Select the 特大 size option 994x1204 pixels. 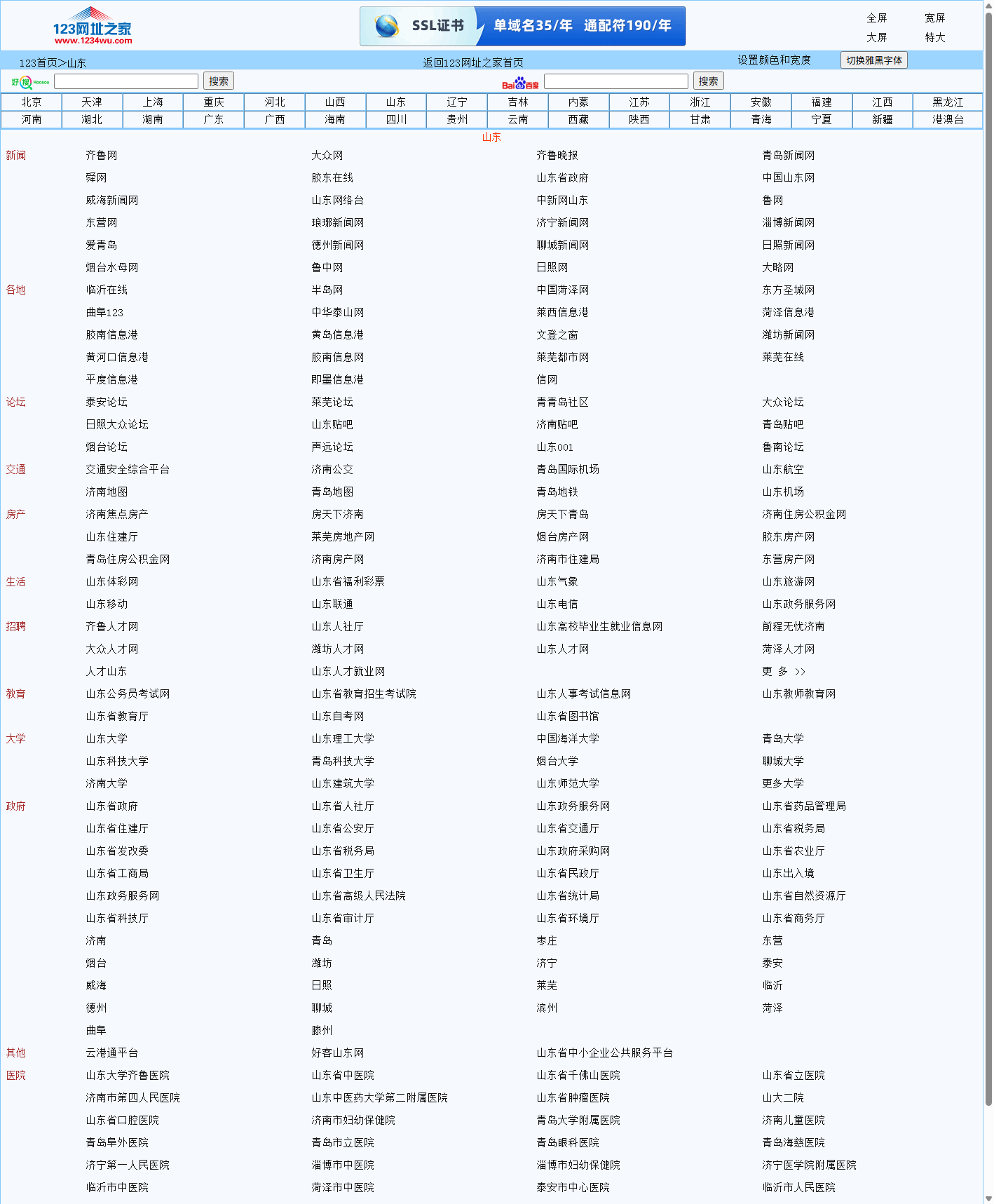[934, 38]
